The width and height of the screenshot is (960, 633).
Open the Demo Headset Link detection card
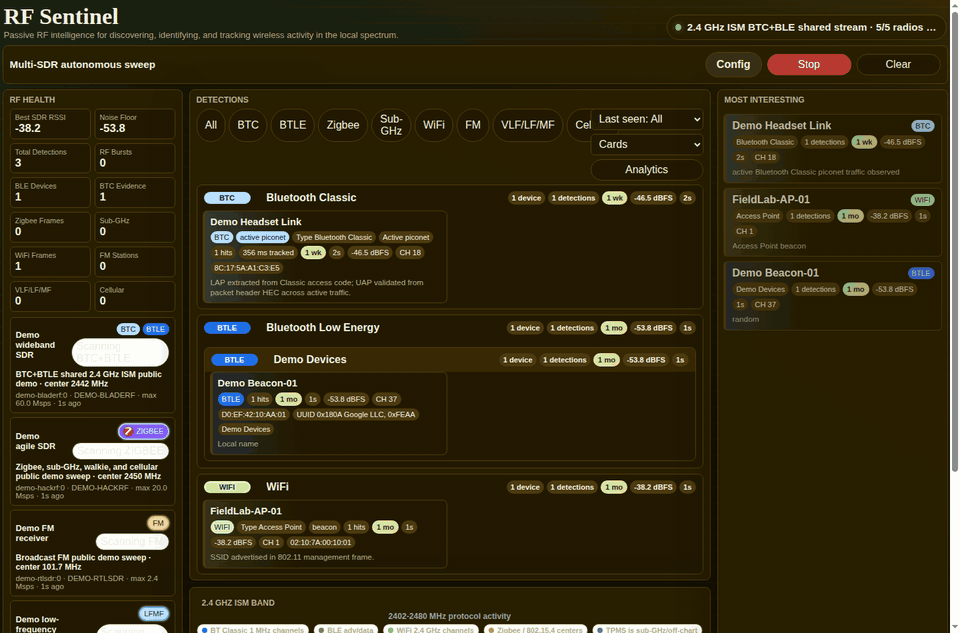click(x=324, y=257)
